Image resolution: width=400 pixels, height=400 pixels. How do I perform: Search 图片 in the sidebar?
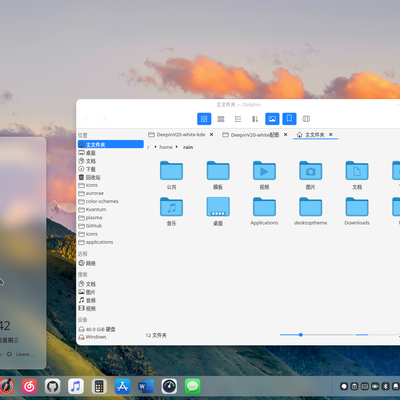click(111, 292)
